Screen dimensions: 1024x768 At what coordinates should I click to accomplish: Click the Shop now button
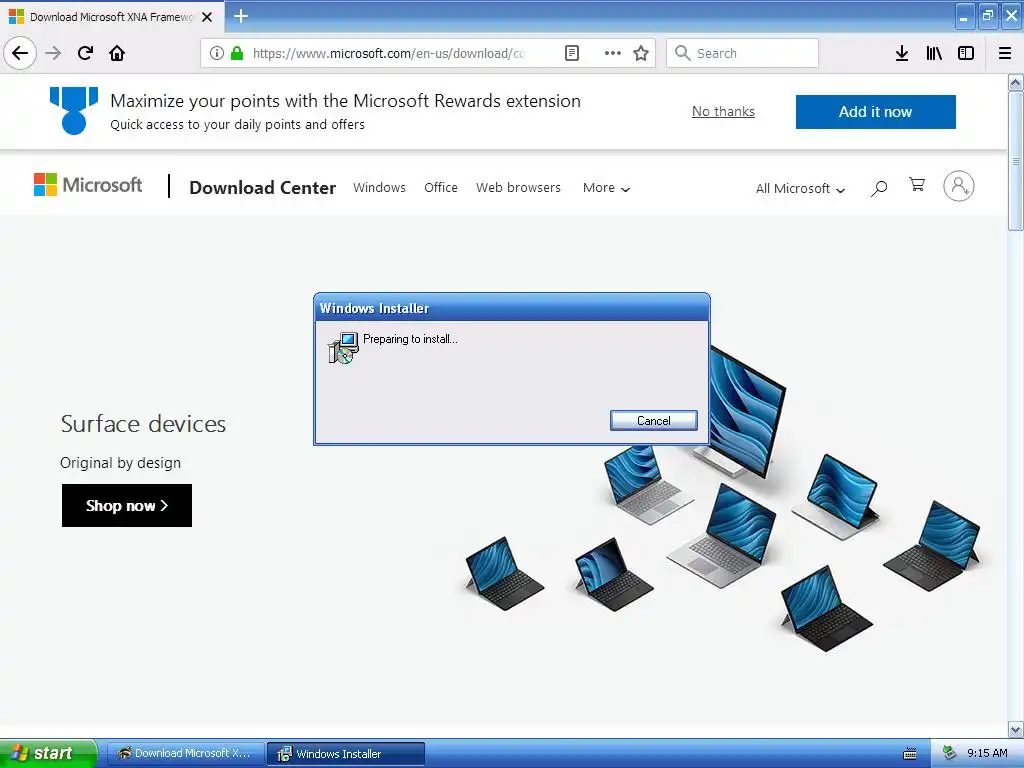tap(127, 505)
